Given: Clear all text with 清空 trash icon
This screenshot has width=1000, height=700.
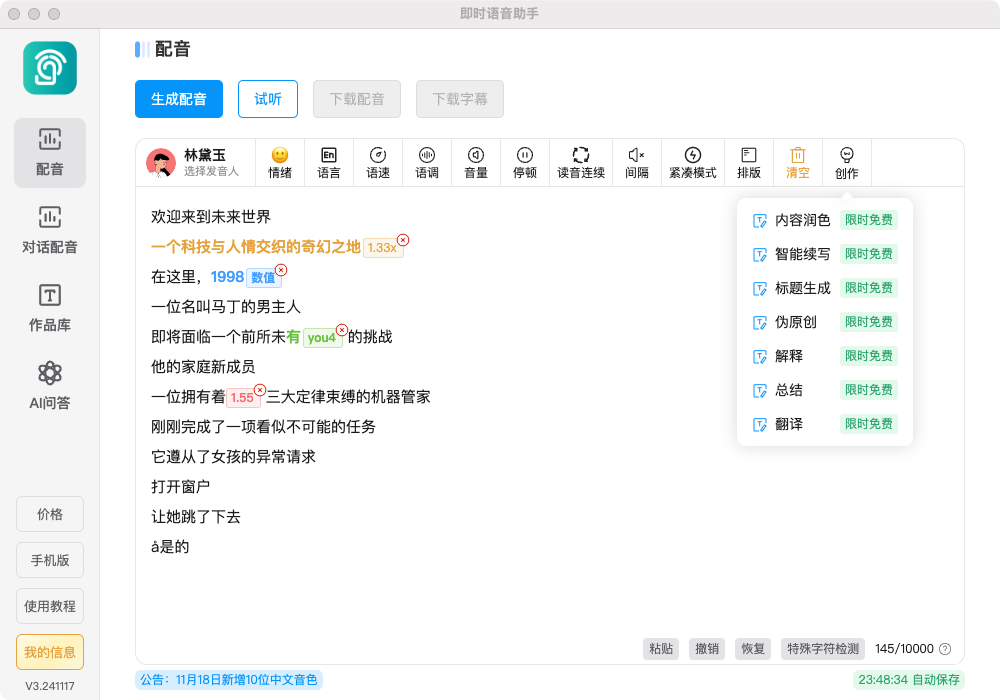Looking at the screenshot, I should tap(798, 162).
